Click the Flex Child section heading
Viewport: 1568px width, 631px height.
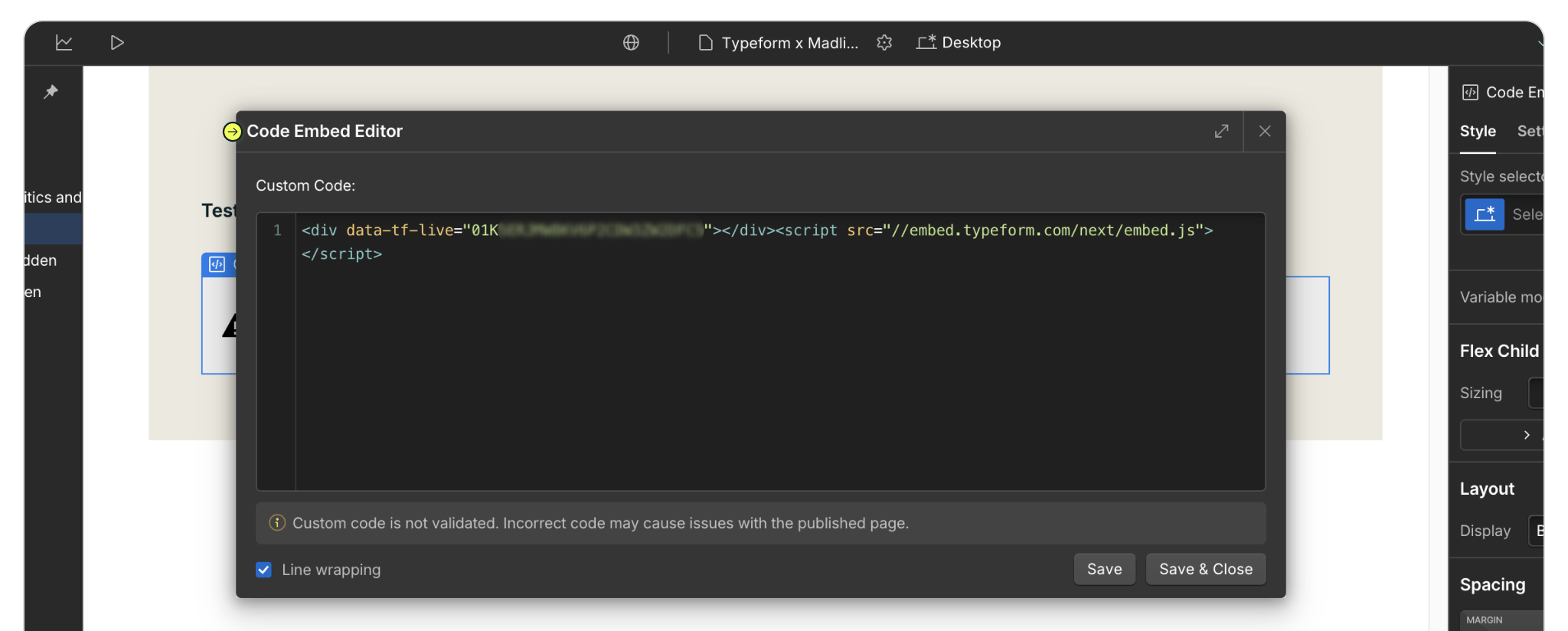1499,351
